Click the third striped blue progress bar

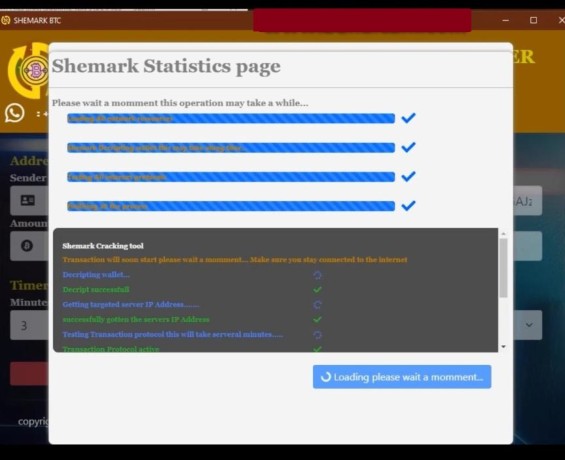231,177
